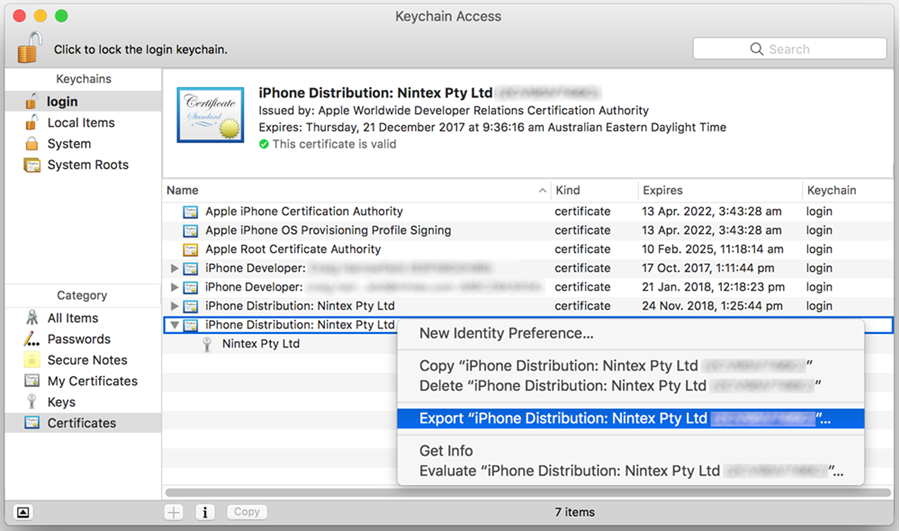Screen dimensions: 900x531
Task: Click icon of Apple iPhone Certification Authority
Action: pyautogui.click(x=191, y=212)
